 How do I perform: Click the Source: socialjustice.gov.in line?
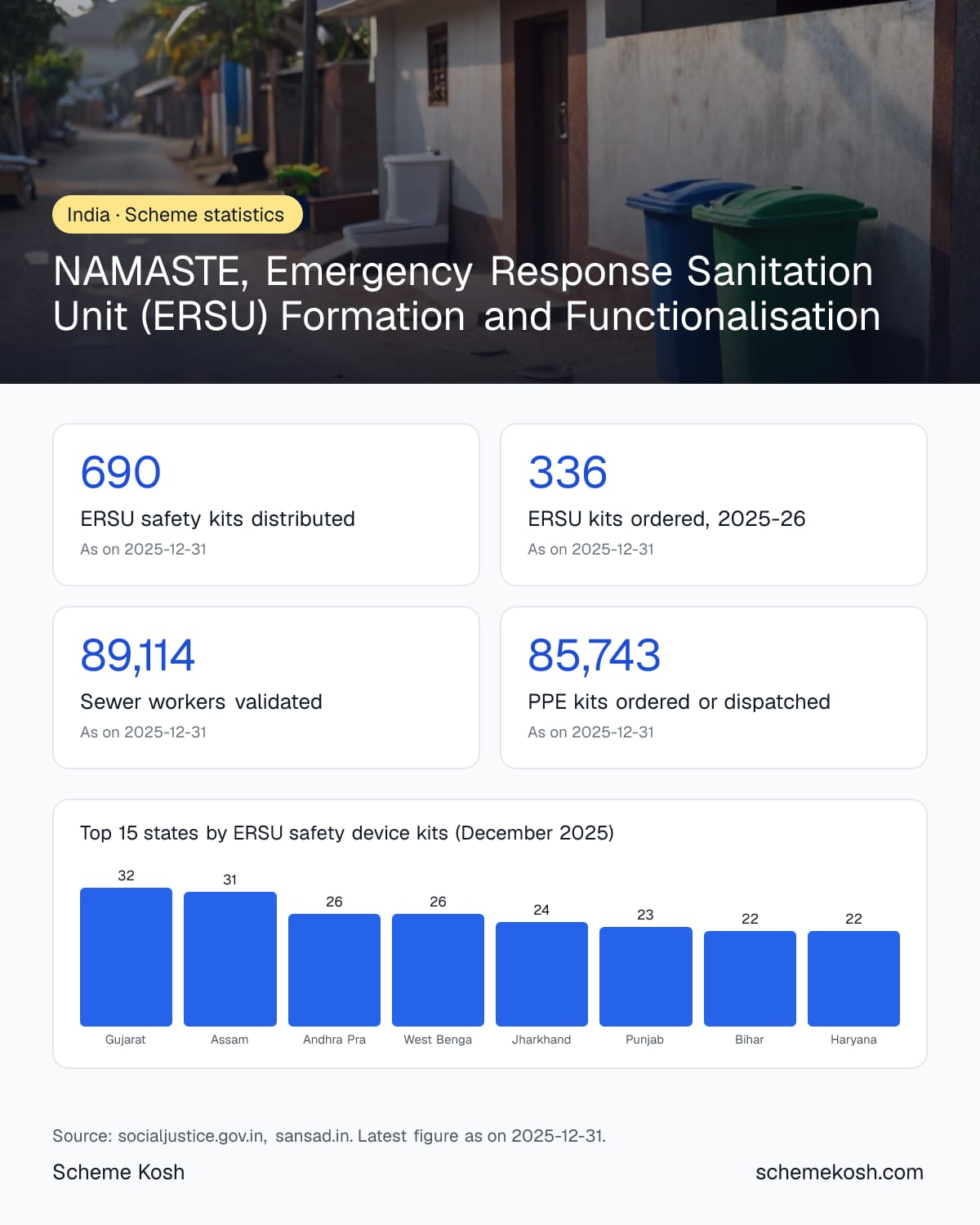(x=329, y=1136)
